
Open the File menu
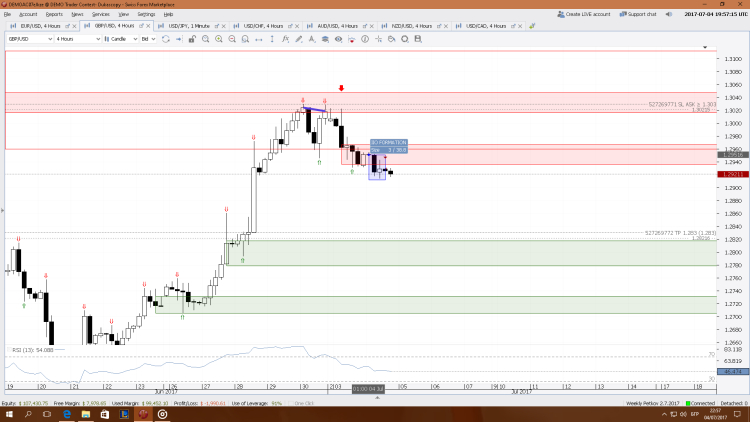point(7,14)
